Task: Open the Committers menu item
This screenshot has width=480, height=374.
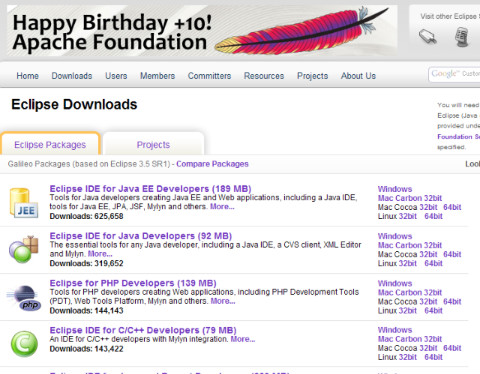Action: point(209,76)
